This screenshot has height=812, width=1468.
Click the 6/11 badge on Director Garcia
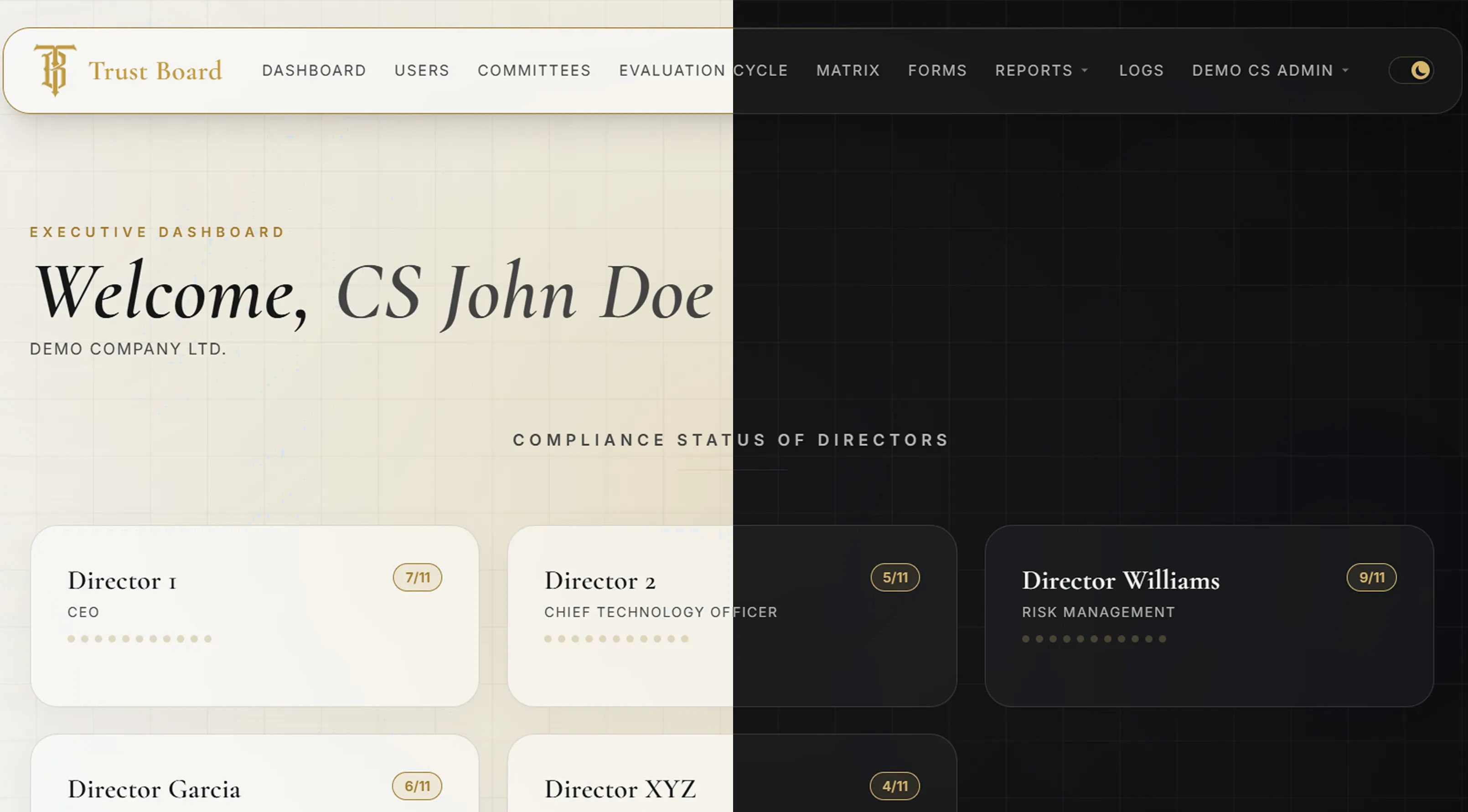[417, 786]
